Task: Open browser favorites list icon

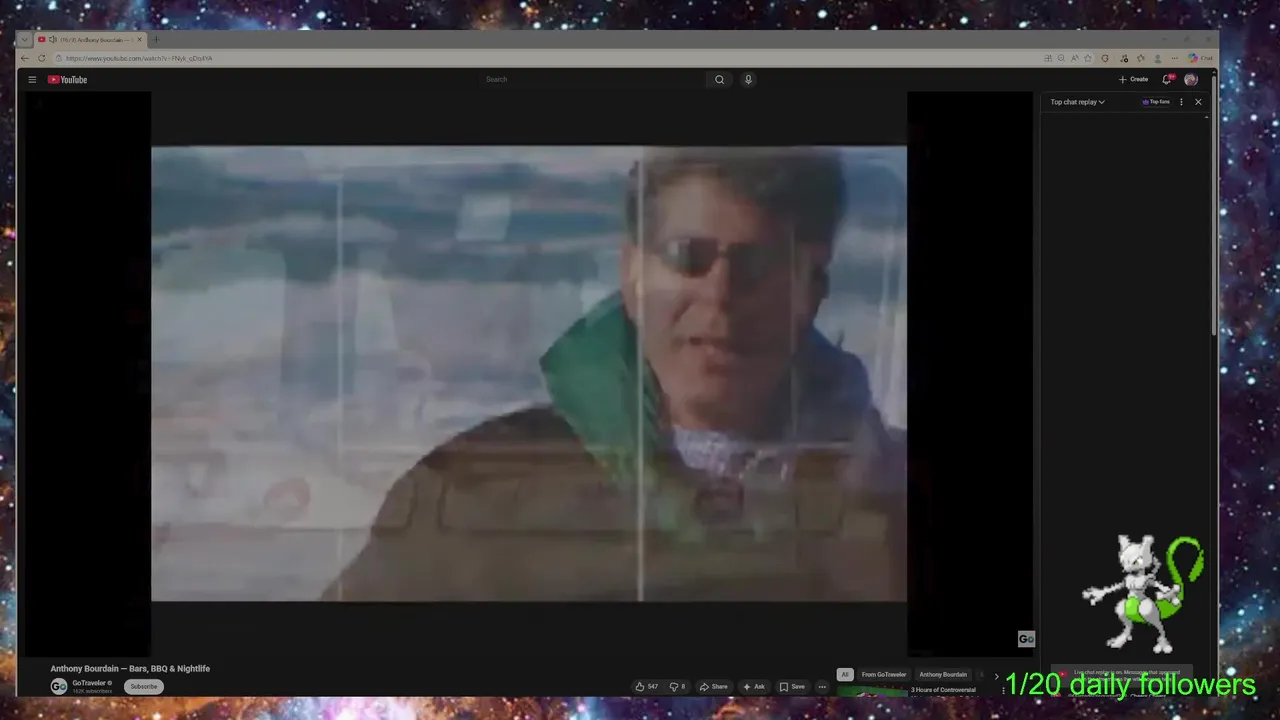Action: (x=1141, y=58)
